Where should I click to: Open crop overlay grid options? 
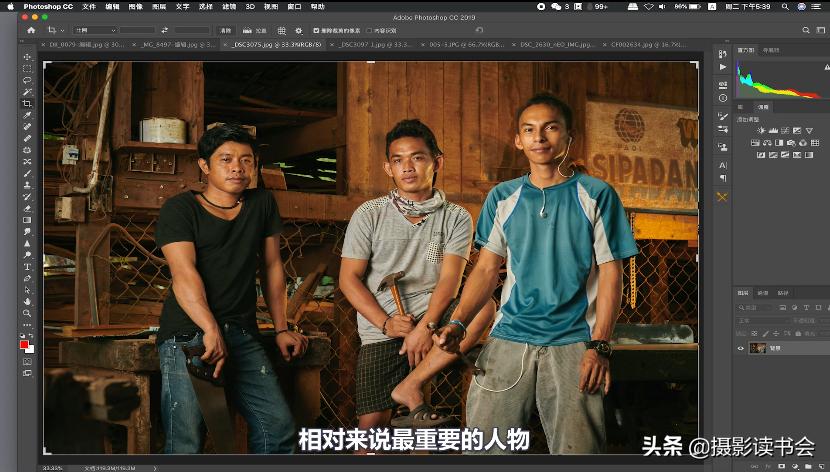[x=282, y=30]
